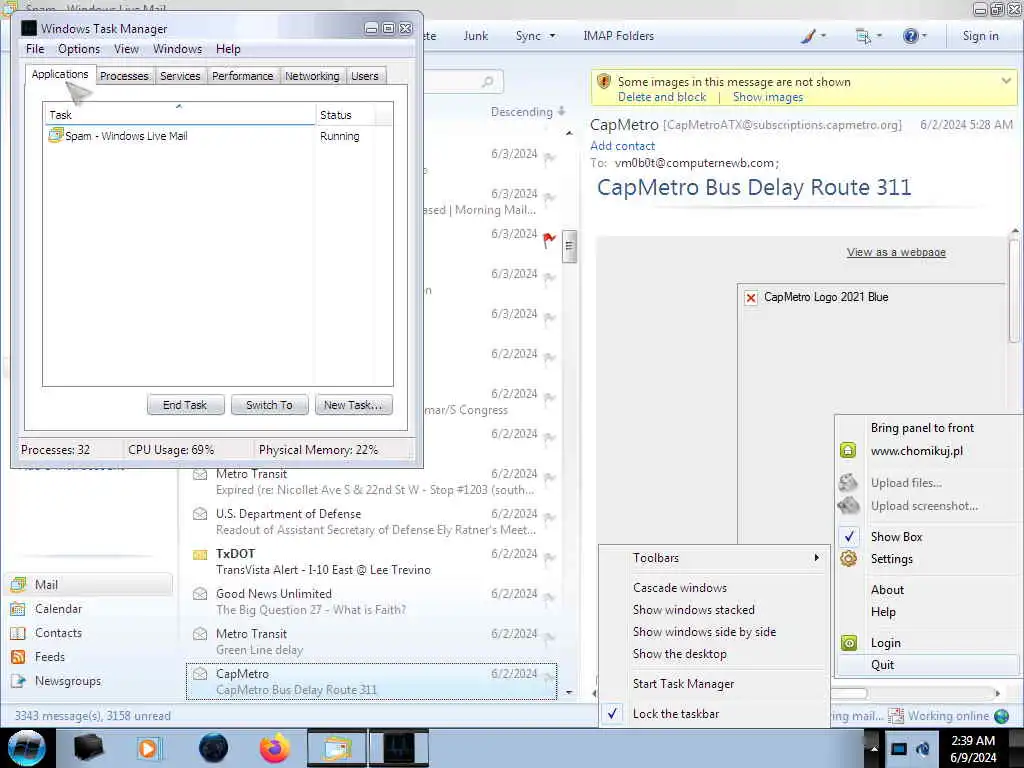Click the security shield on the images warning bar

[x=604, y=82]
